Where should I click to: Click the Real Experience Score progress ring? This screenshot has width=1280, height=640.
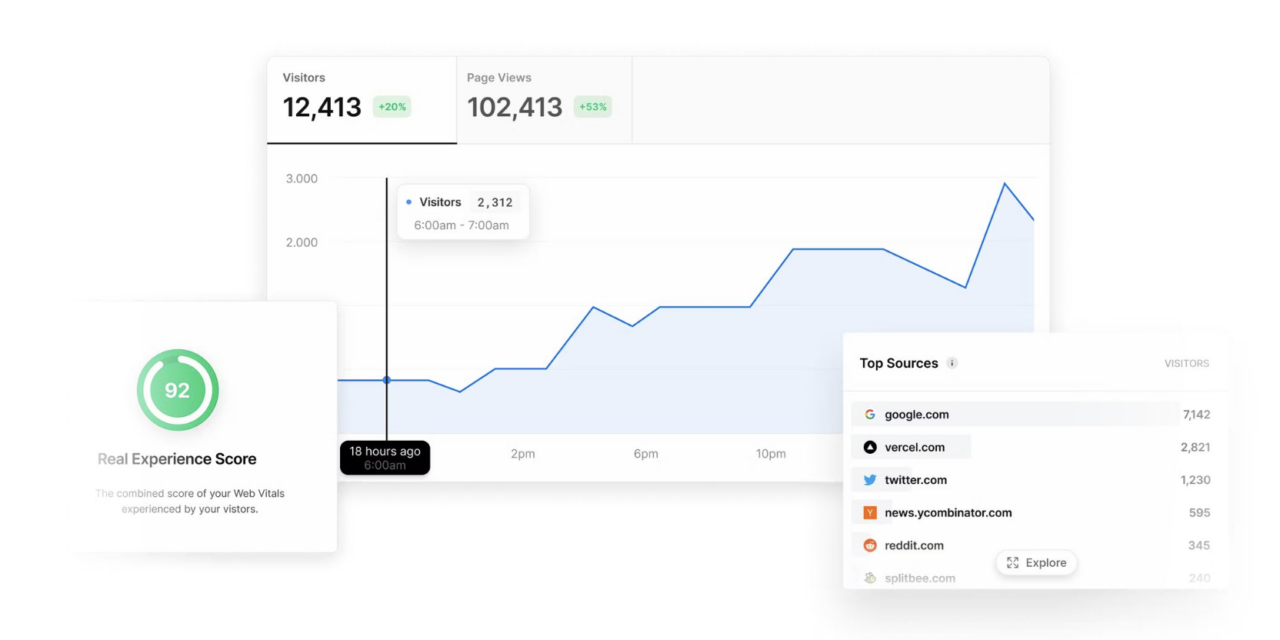tap(177, 390)
